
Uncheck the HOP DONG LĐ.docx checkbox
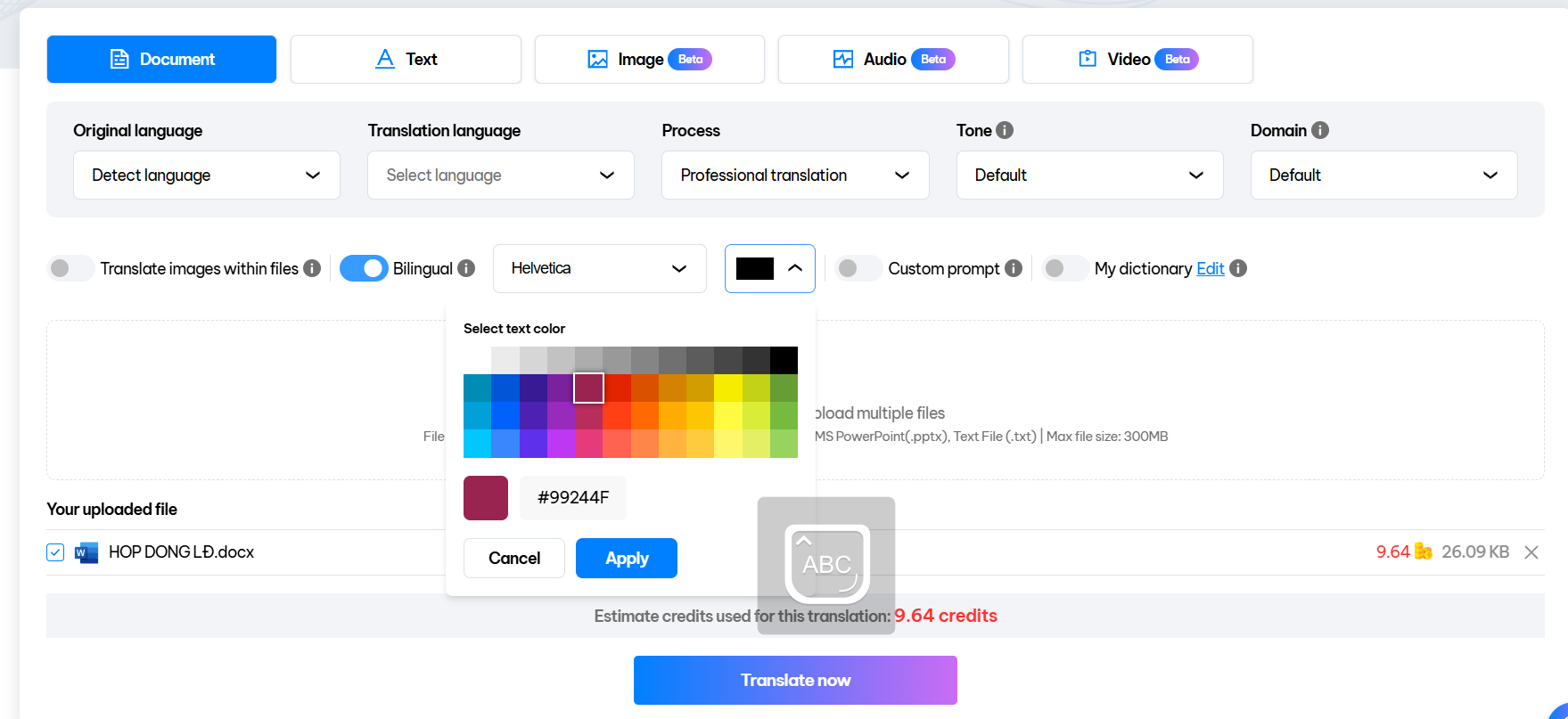point(55,552)
